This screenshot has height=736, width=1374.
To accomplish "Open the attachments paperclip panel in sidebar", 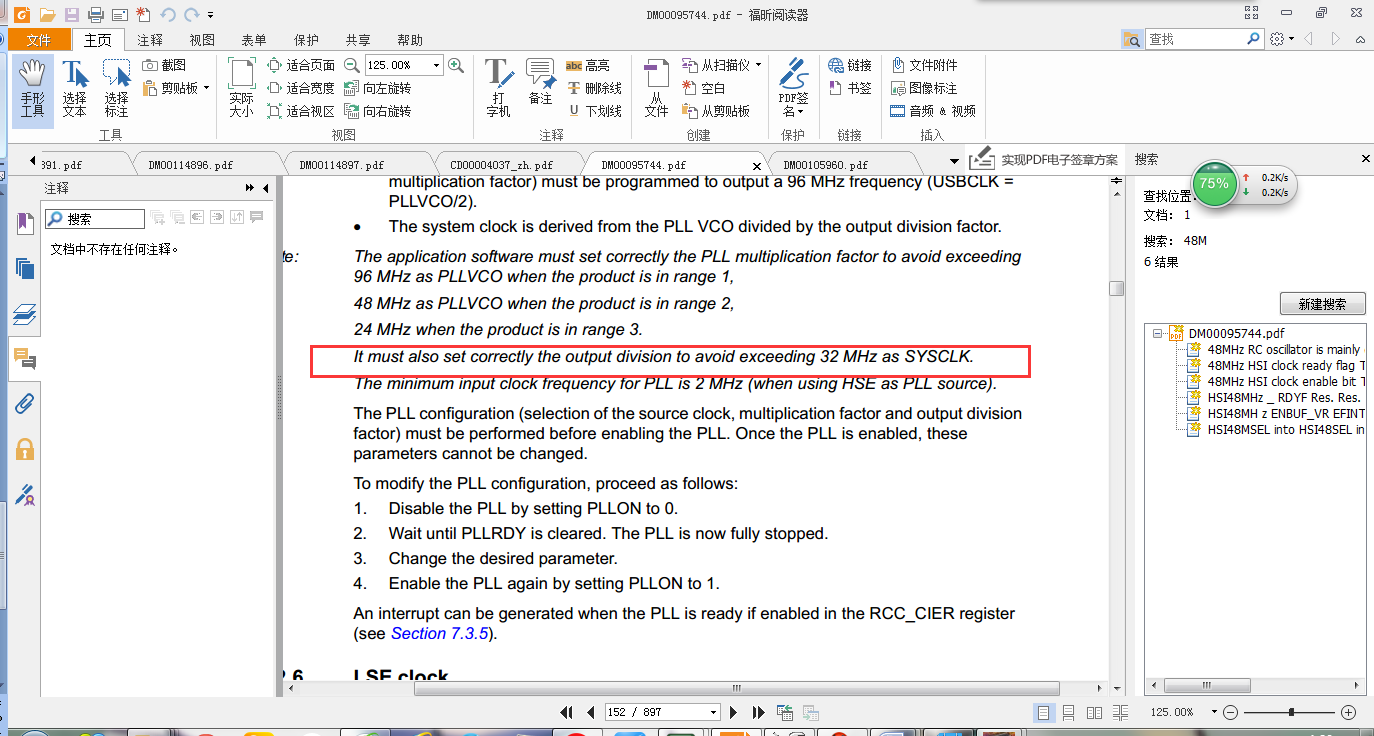I will point(24,404).
